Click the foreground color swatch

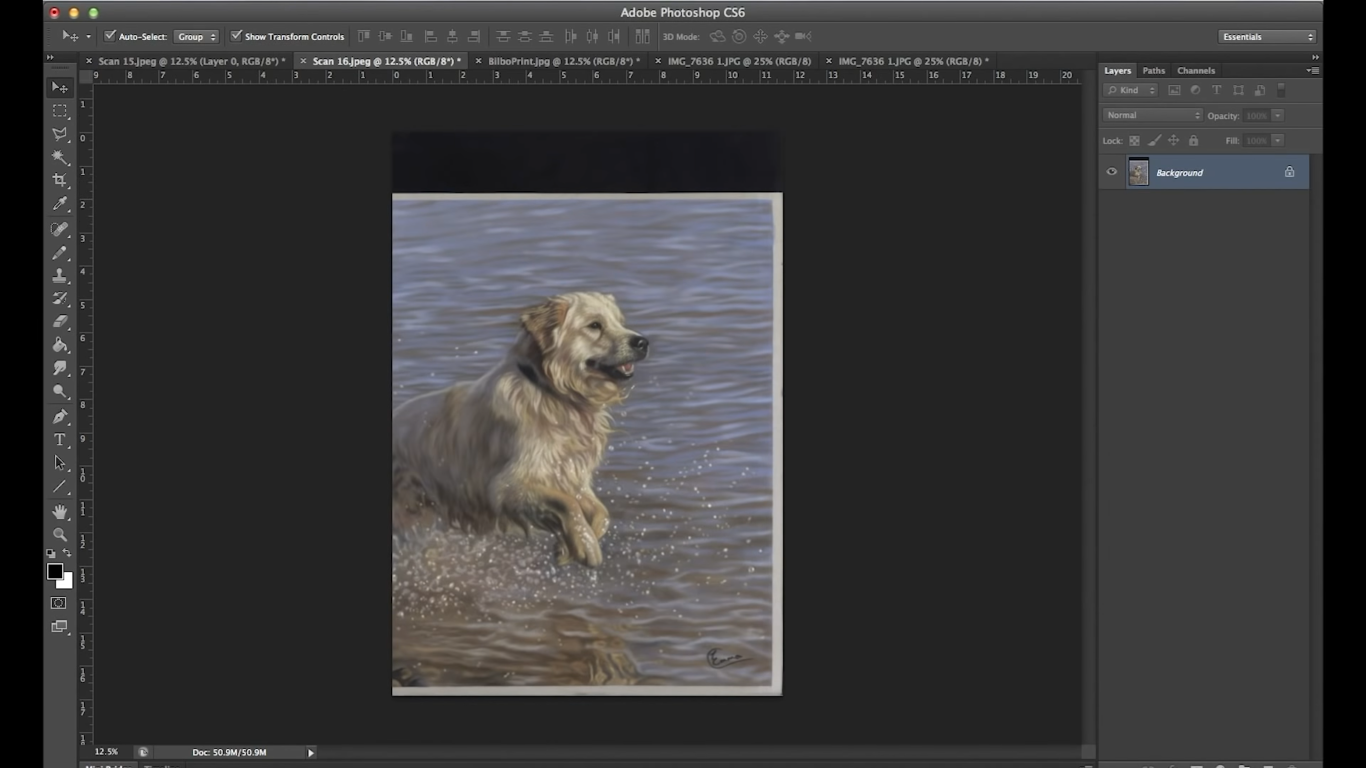tap(55, 571)
